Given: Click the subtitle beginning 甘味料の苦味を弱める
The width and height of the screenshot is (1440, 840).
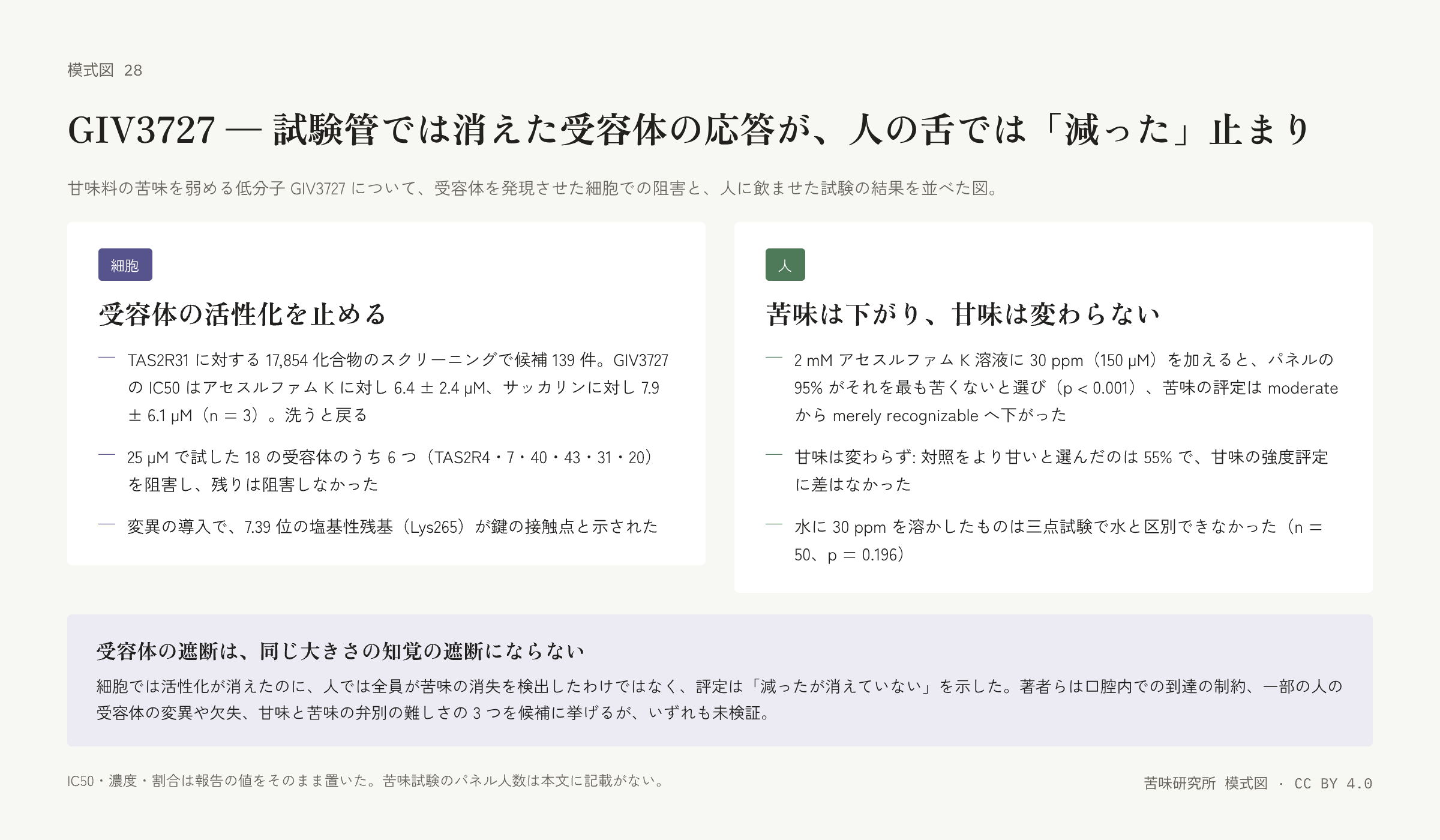Looking at the screenshot, I should click(x=533, y=188).
